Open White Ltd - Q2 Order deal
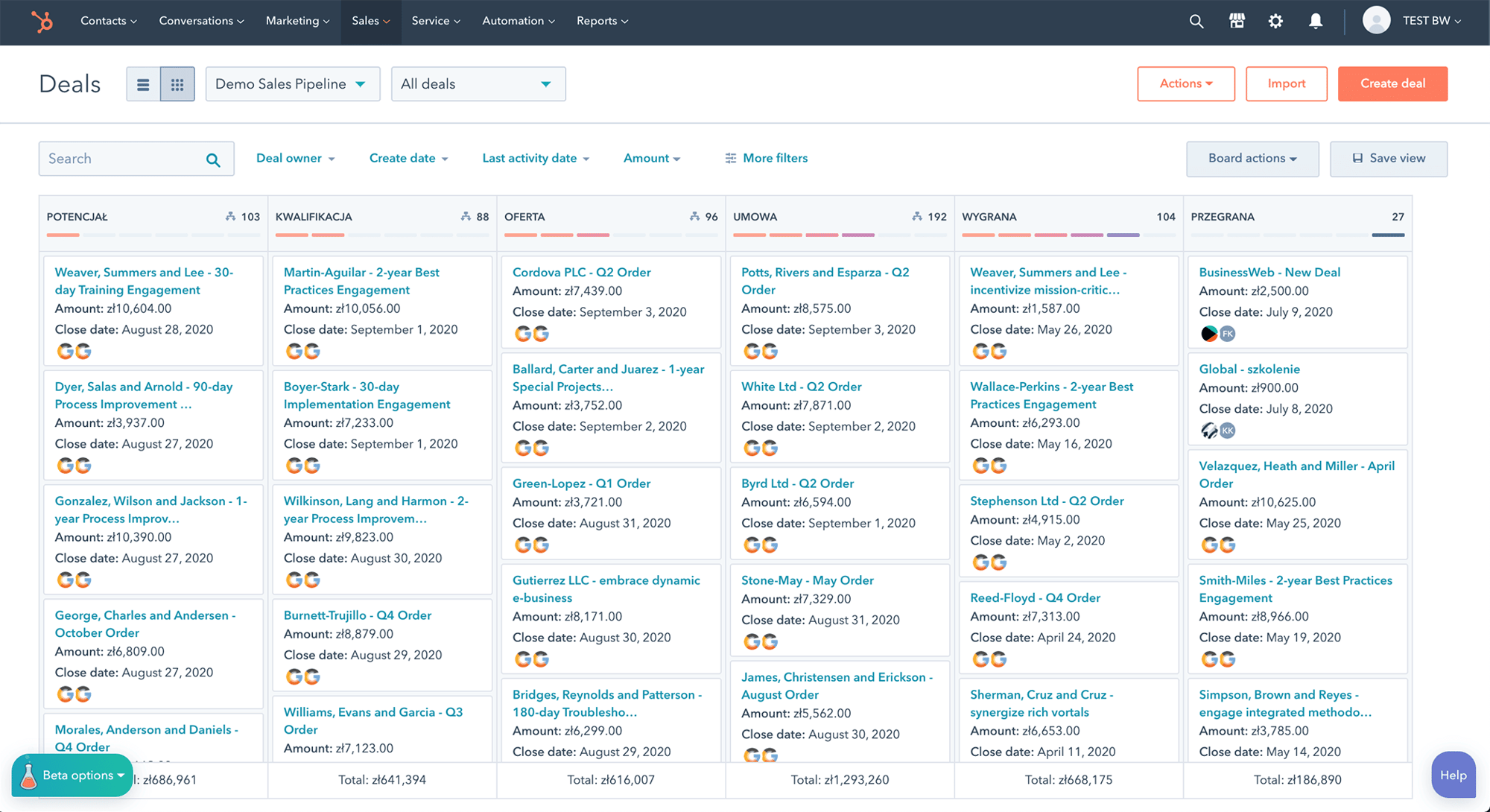 802,387
